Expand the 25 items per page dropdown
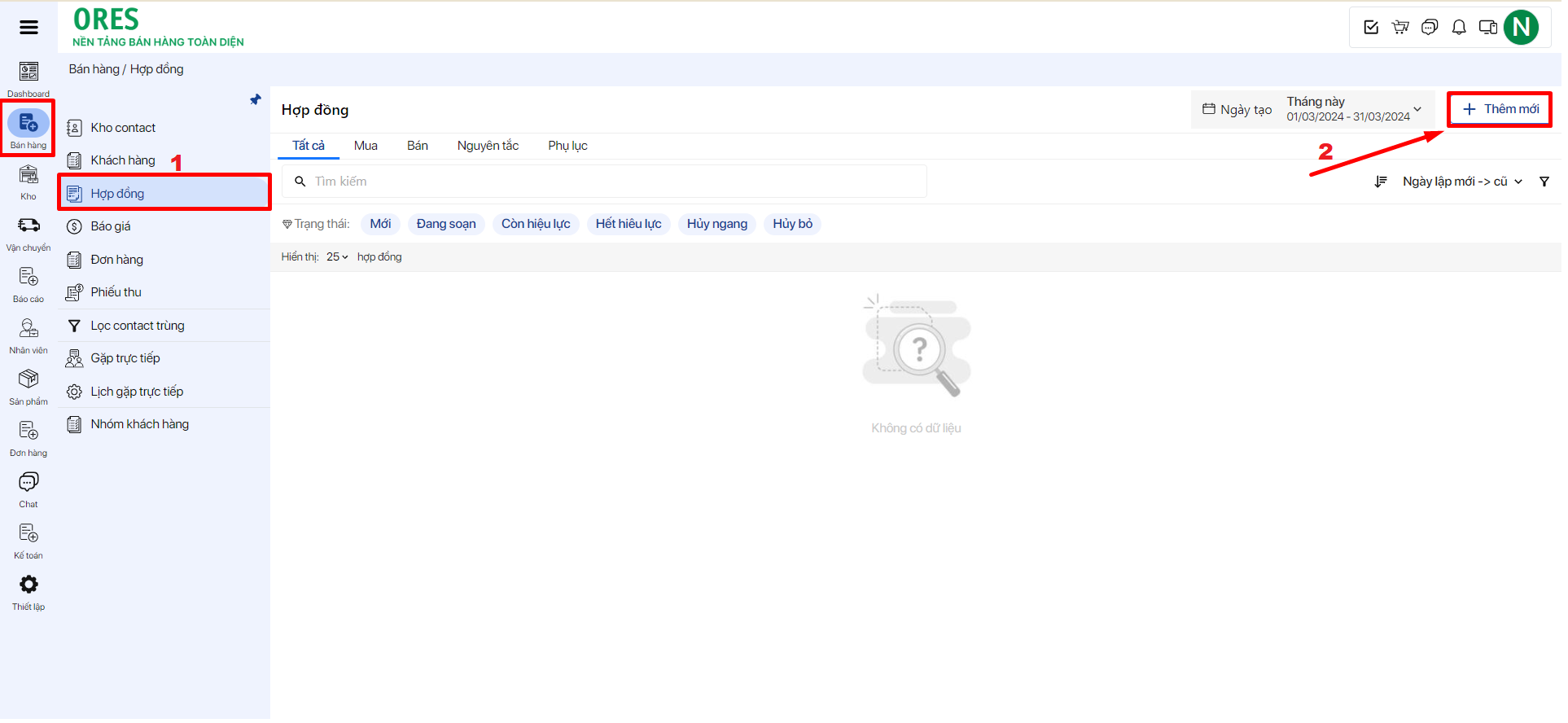The width and height of the screenshot is (1568, 723). pyautogui.click(x=337, y=257)
